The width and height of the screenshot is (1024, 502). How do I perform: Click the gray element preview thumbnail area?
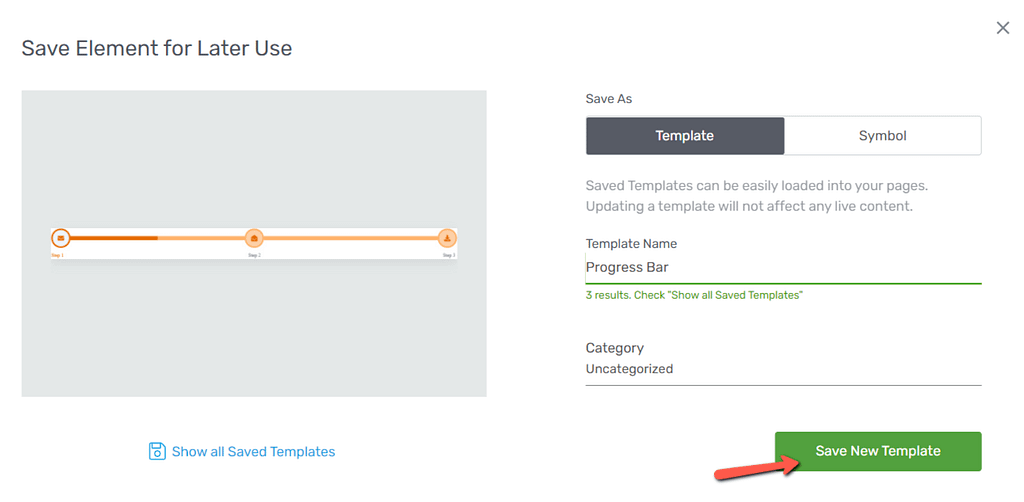point(254,243)
